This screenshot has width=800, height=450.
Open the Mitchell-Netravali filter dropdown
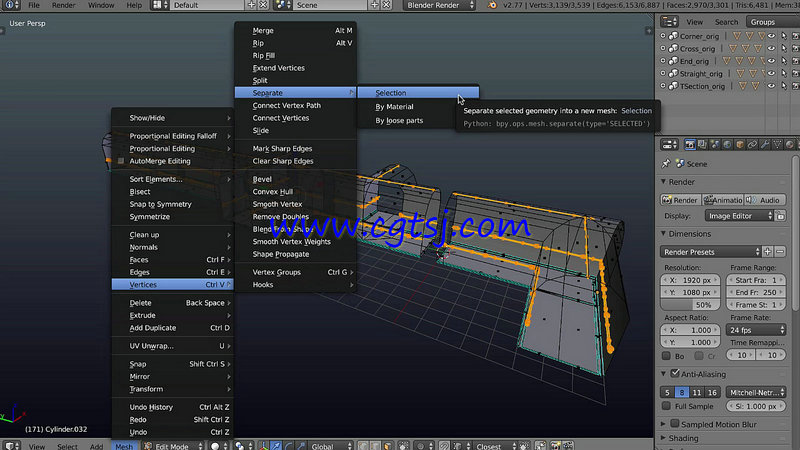[756, 392]
